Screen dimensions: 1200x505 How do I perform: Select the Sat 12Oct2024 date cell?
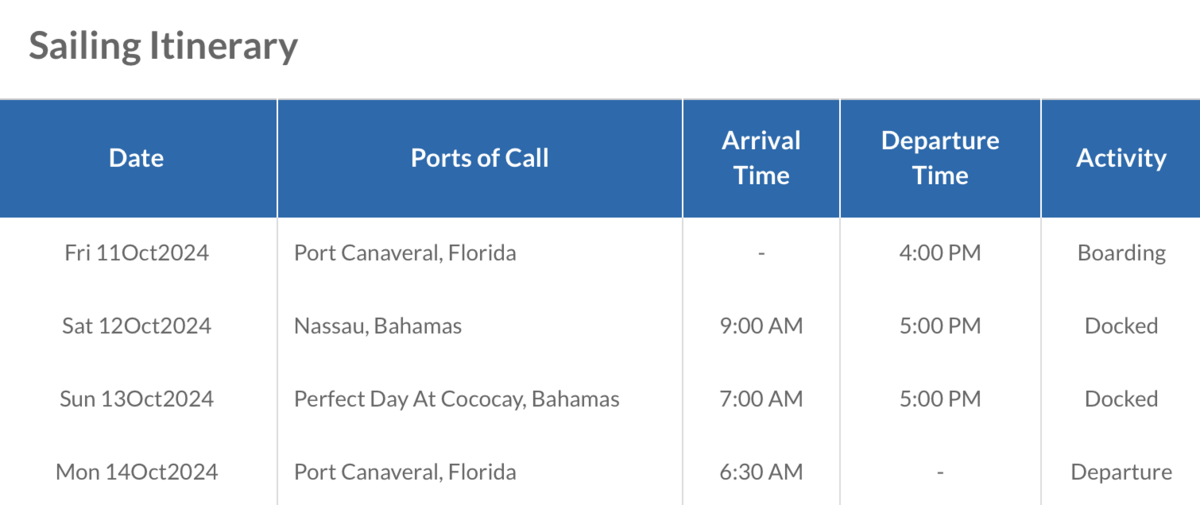click(137, 326)
